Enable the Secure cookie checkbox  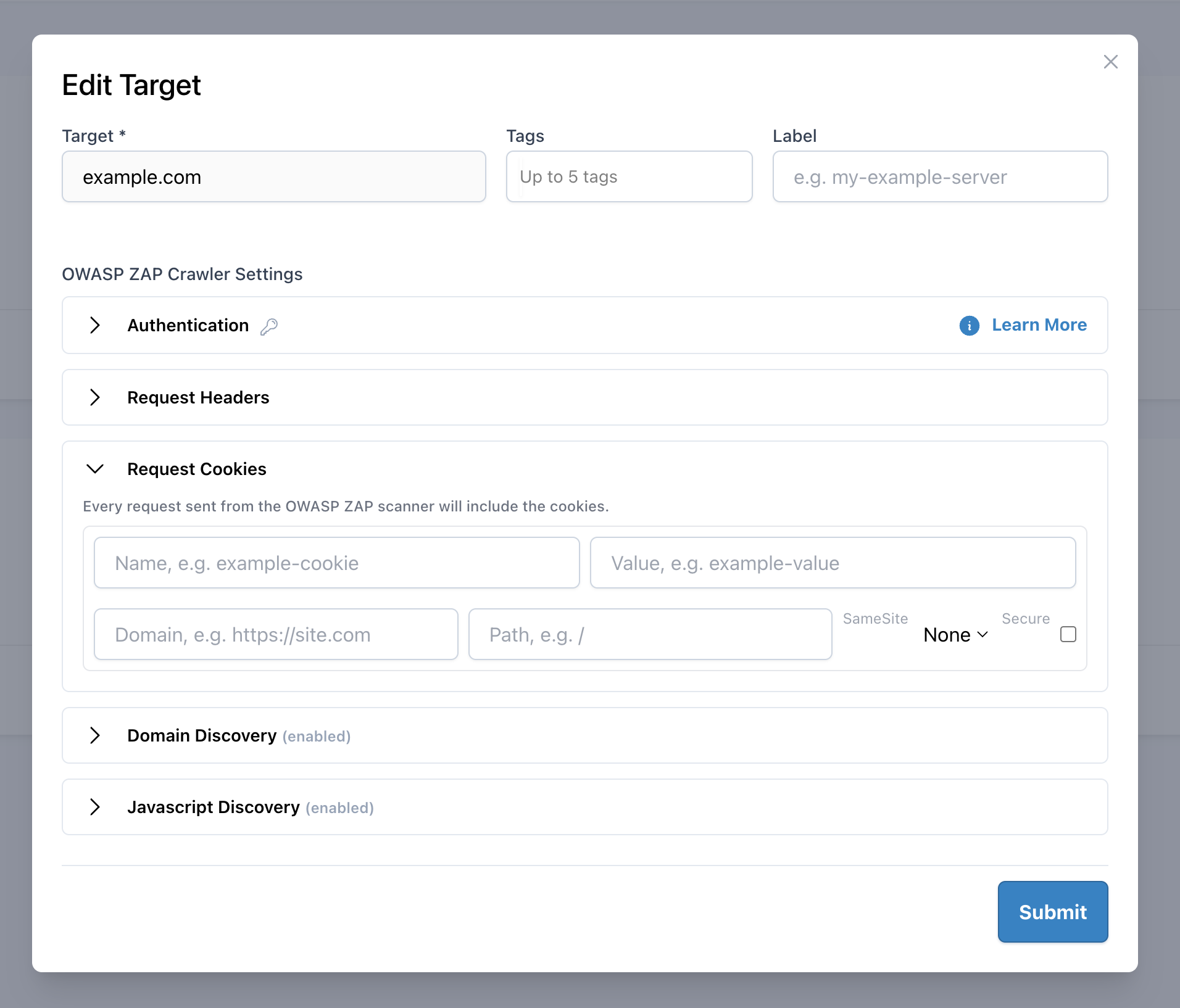point(1068,634)
